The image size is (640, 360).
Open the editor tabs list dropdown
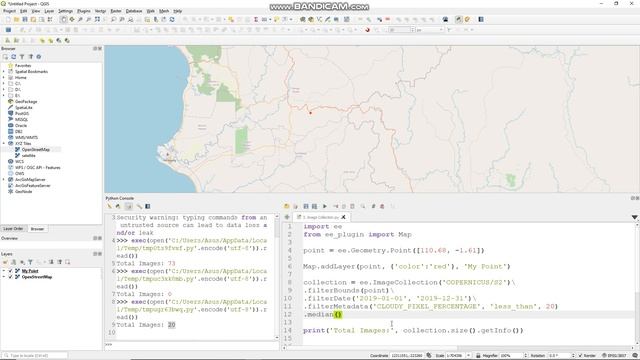634,217
